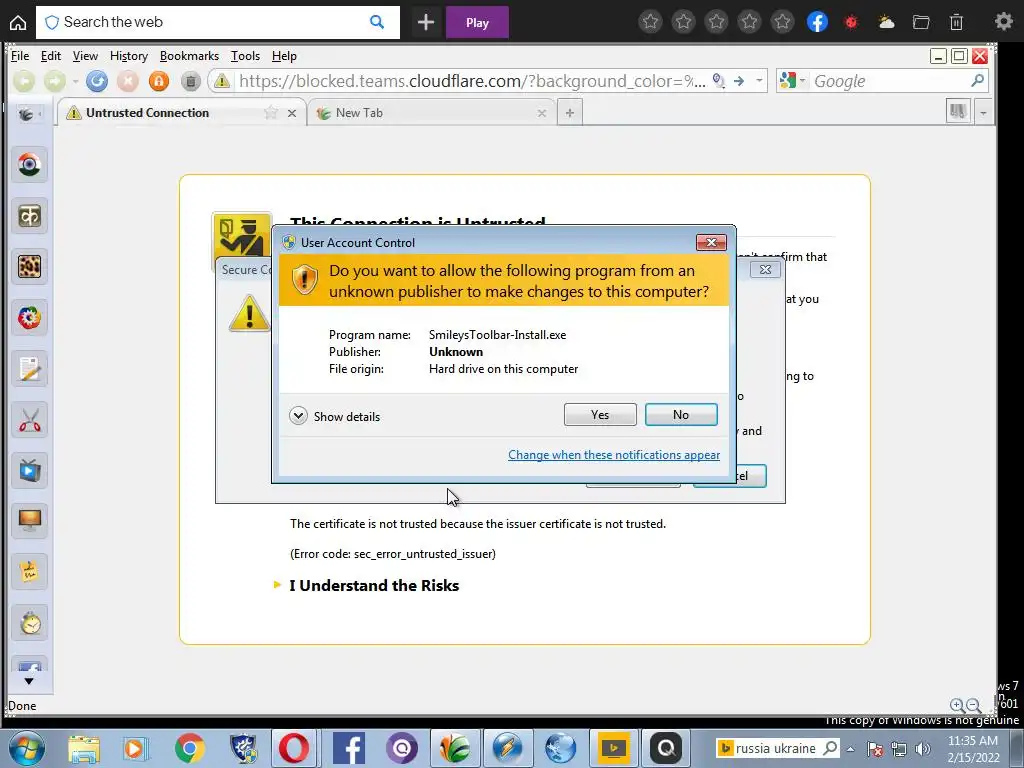Viewport: 1024px width, 768px height.
Task: Show hidden tray icons arrow
Action: 850,749
